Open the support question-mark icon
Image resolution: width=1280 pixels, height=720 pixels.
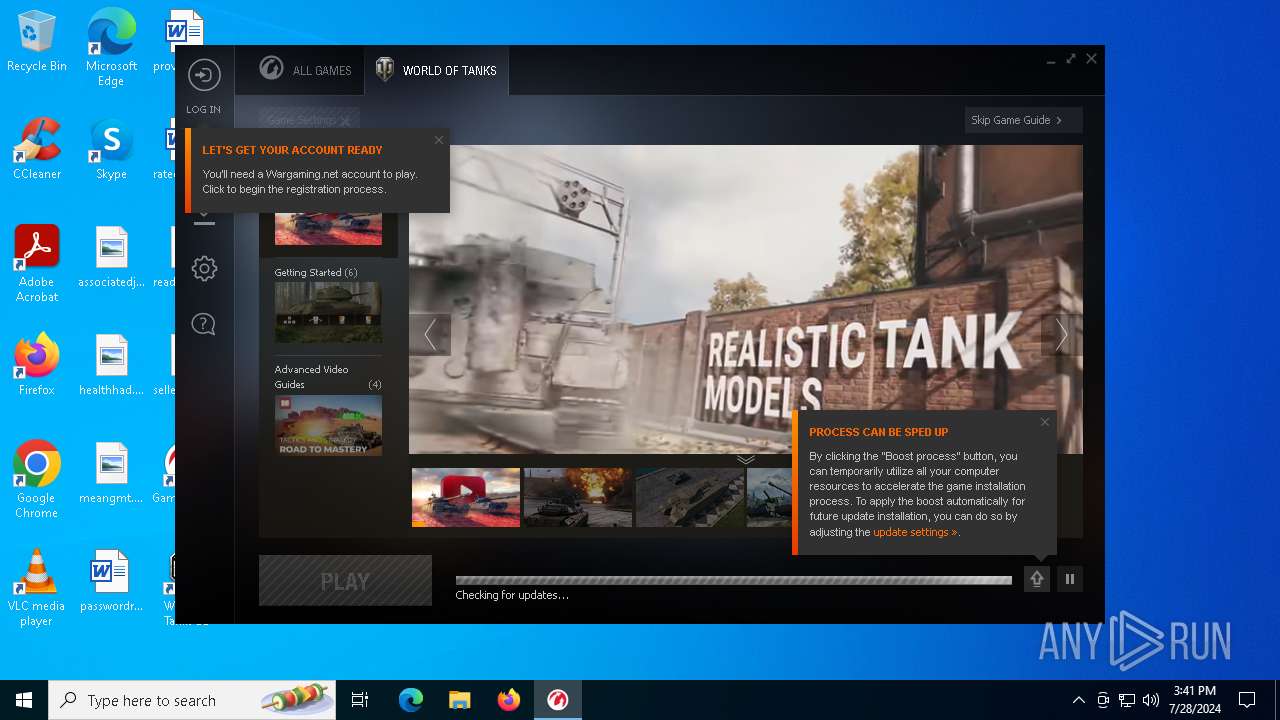coord(204,324)
